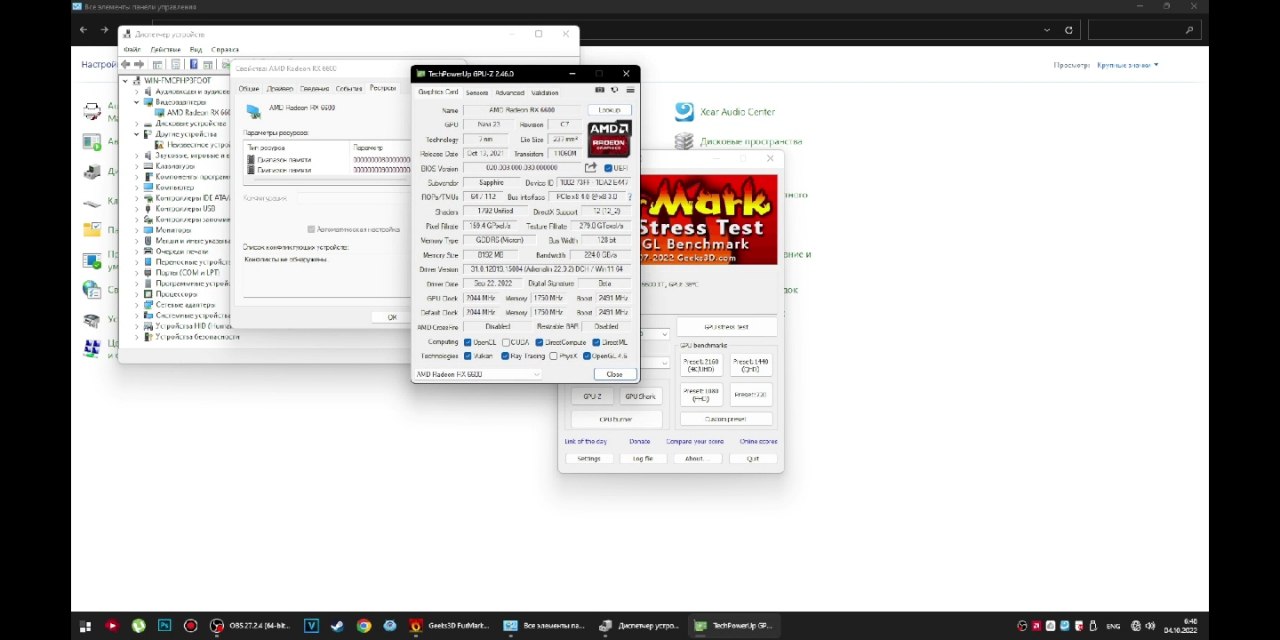Open the Драйвер tab in Properties dialog
This screenshot has height=640, width=1280.
280,88
